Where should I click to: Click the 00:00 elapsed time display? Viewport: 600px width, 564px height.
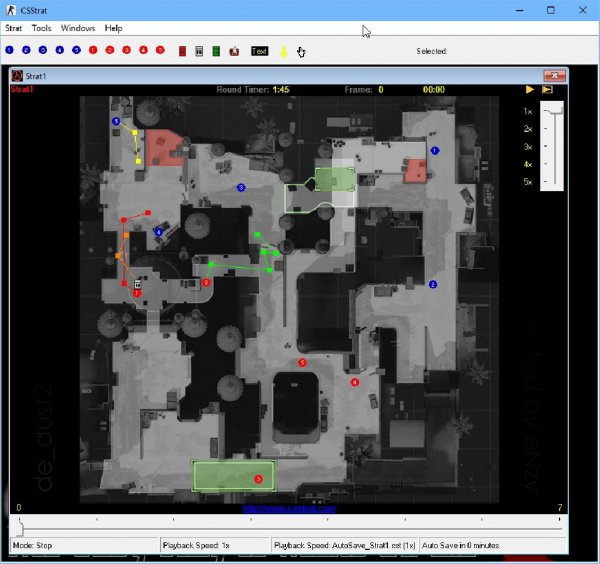click(x=434, y=90)
